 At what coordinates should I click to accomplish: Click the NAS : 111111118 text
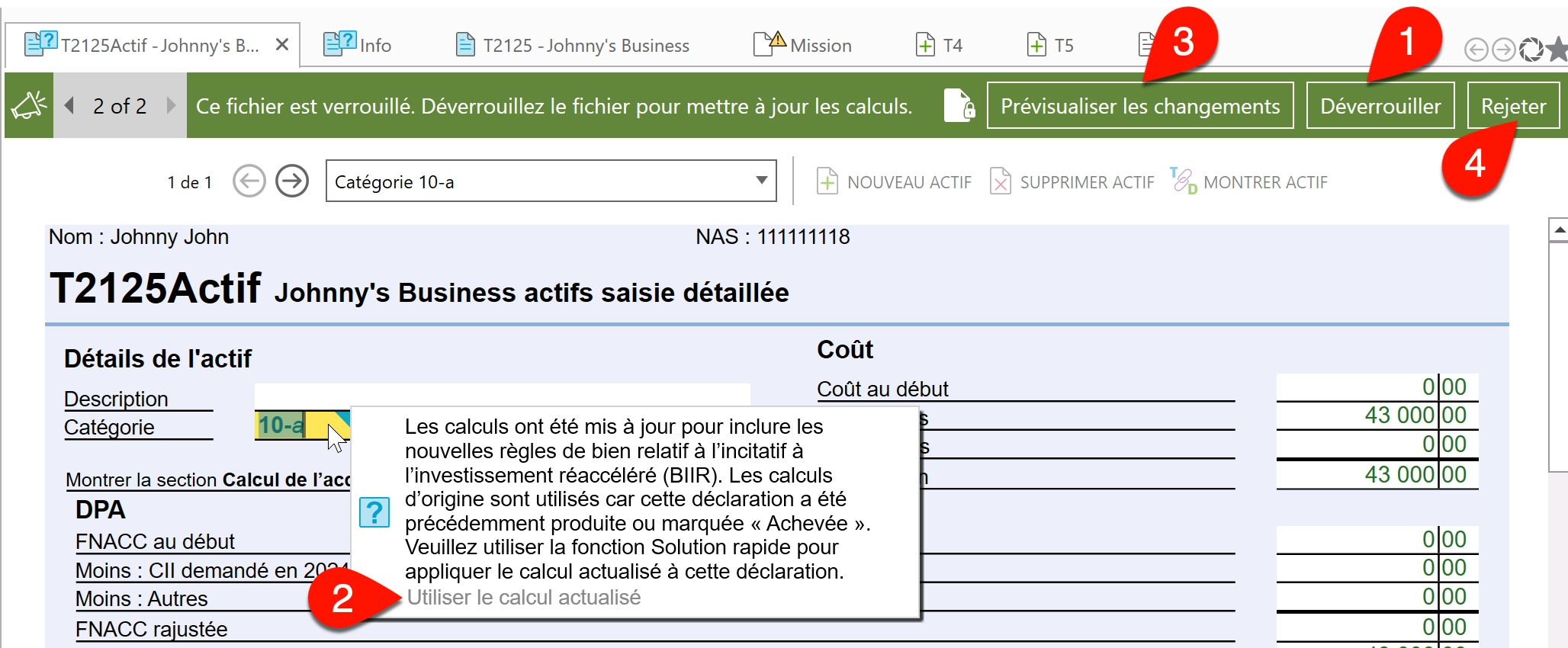tap(773, 237)
